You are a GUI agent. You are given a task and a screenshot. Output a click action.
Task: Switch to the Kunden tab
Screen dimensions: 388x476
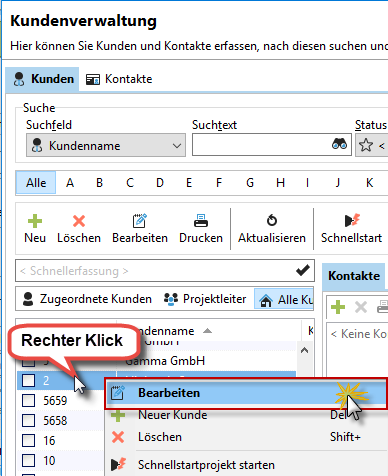42,79
